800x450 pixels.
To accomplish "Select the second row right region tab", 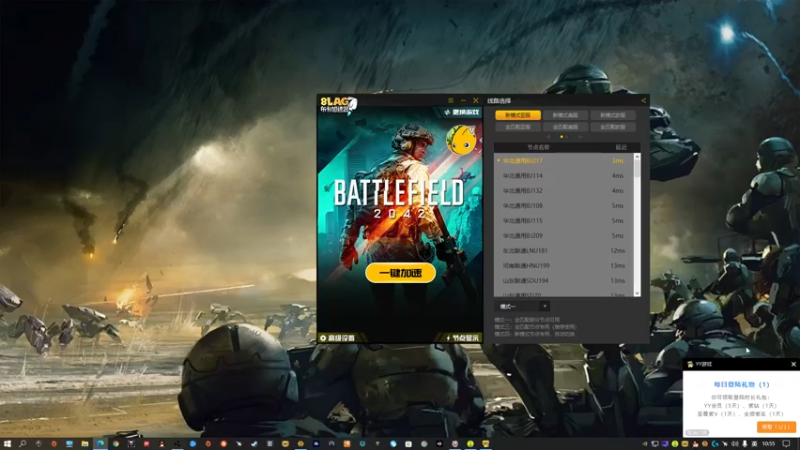I will click(613, 127).
